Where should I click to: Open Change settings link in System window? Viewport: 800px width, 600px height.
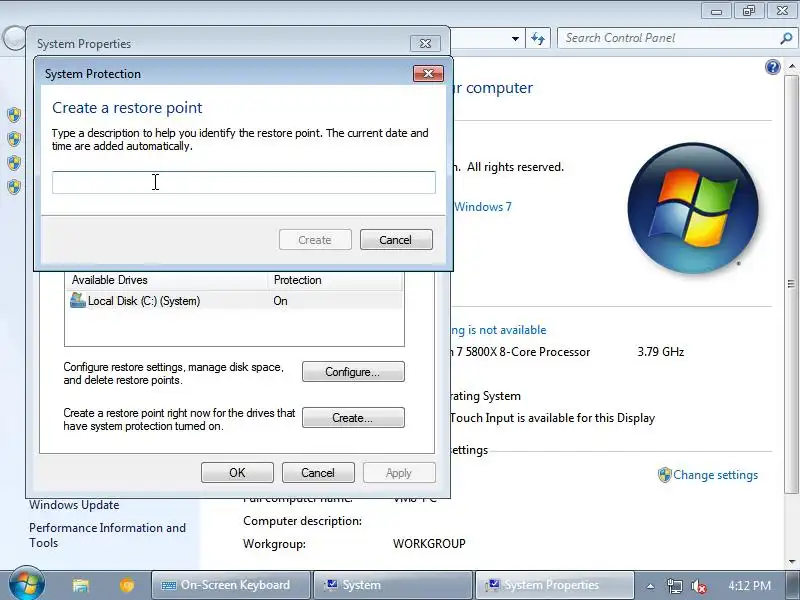pyautogui.click(x=715, y=475)
